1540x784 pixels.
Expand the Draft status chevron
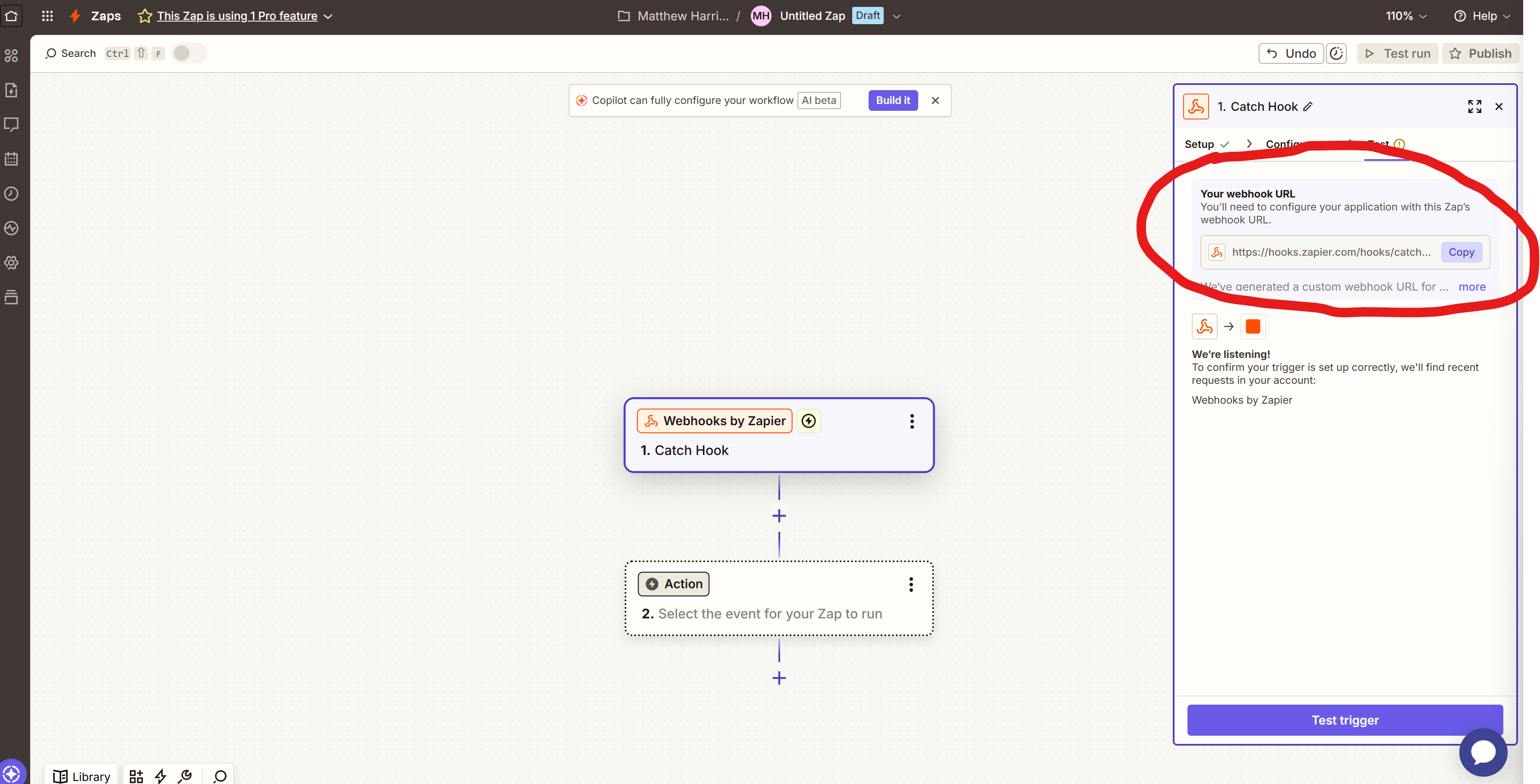896,16
